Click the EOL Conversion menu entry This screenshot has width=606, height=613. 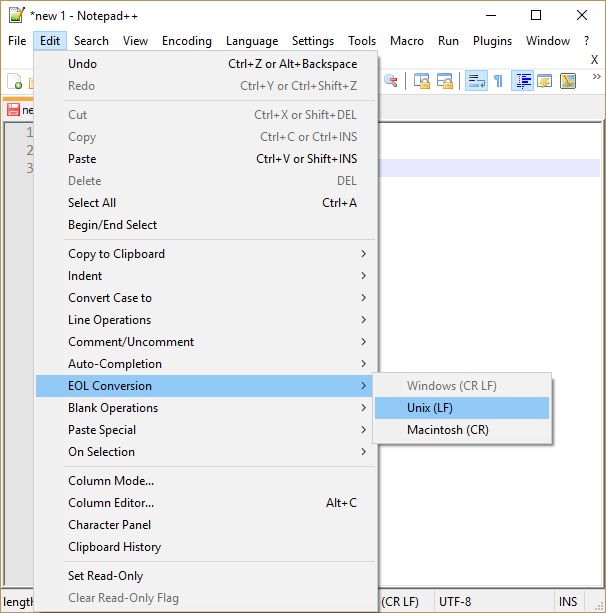point(206,386)
